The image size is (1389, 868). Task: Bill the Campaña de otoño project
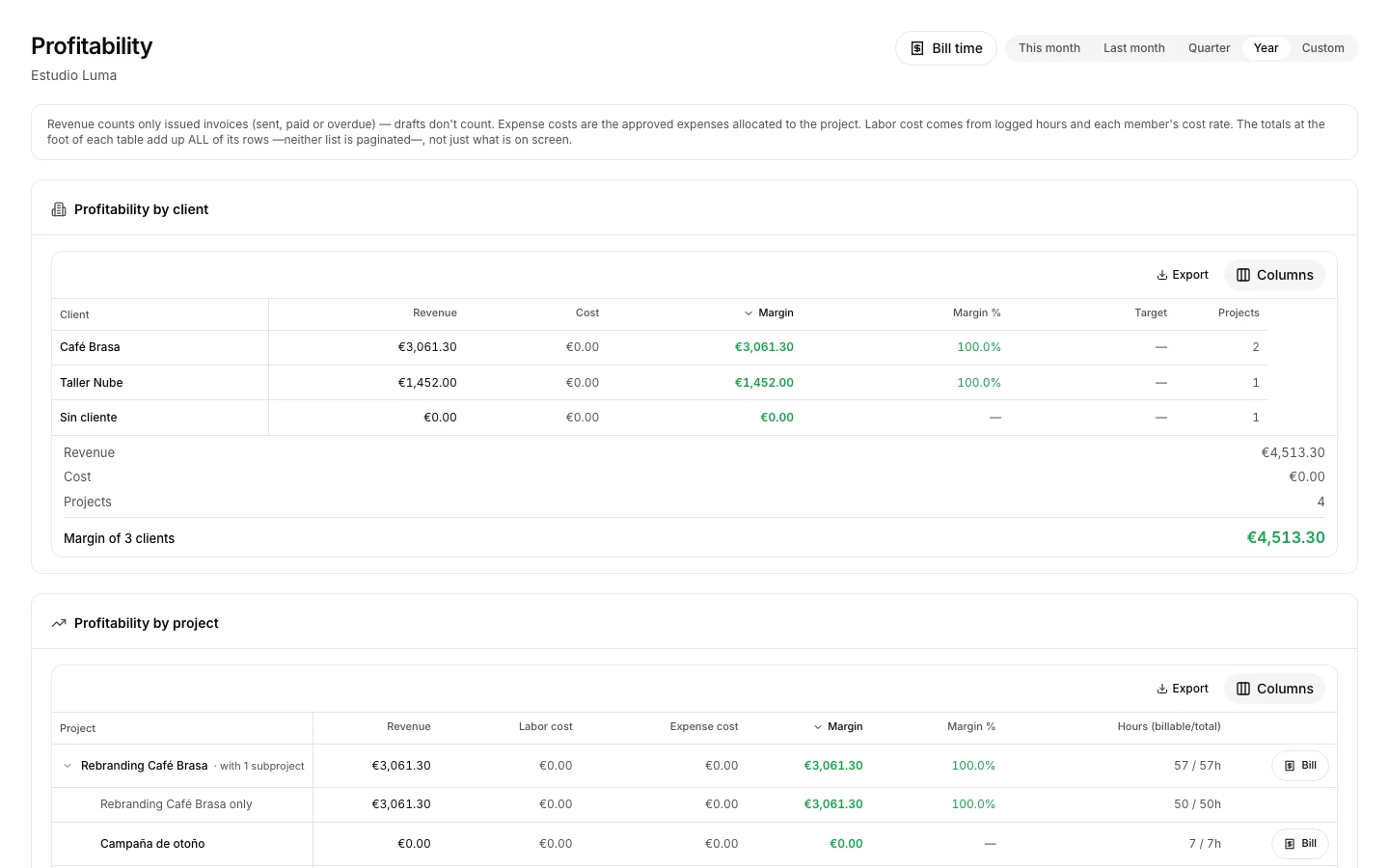[x=1299, y=844]
